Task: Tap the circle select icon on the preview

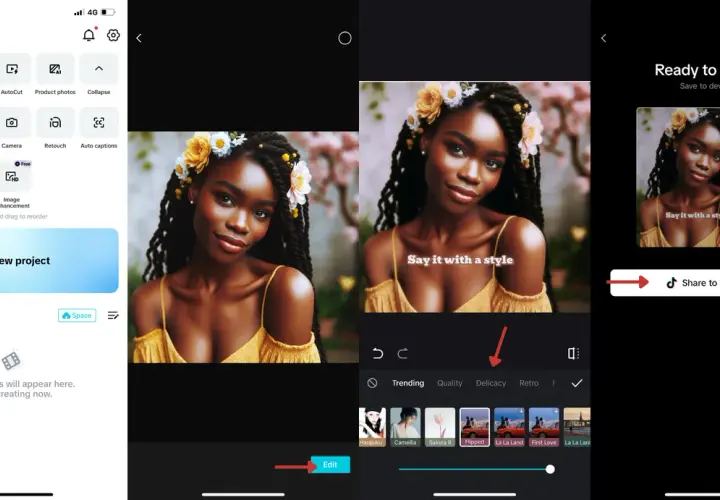Action: point(345,38)
